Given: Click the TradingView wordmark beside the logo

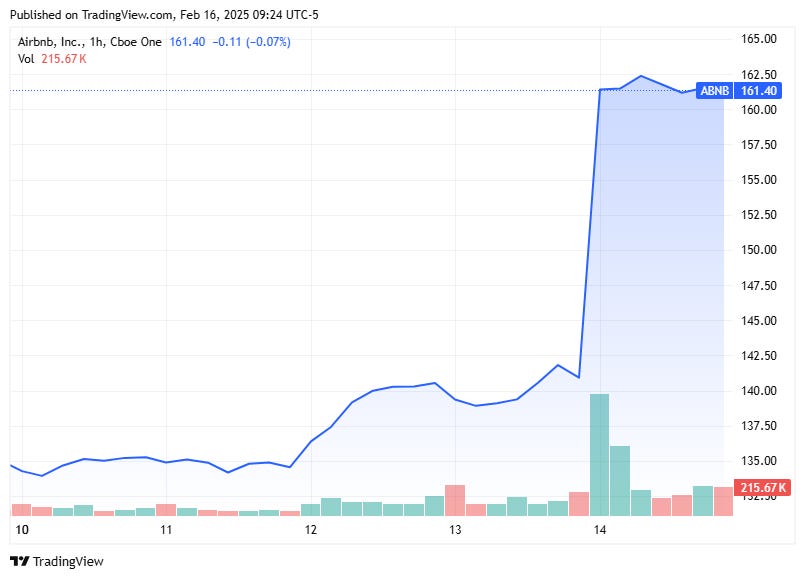Looking at the screenshot, I should point(68,562).
